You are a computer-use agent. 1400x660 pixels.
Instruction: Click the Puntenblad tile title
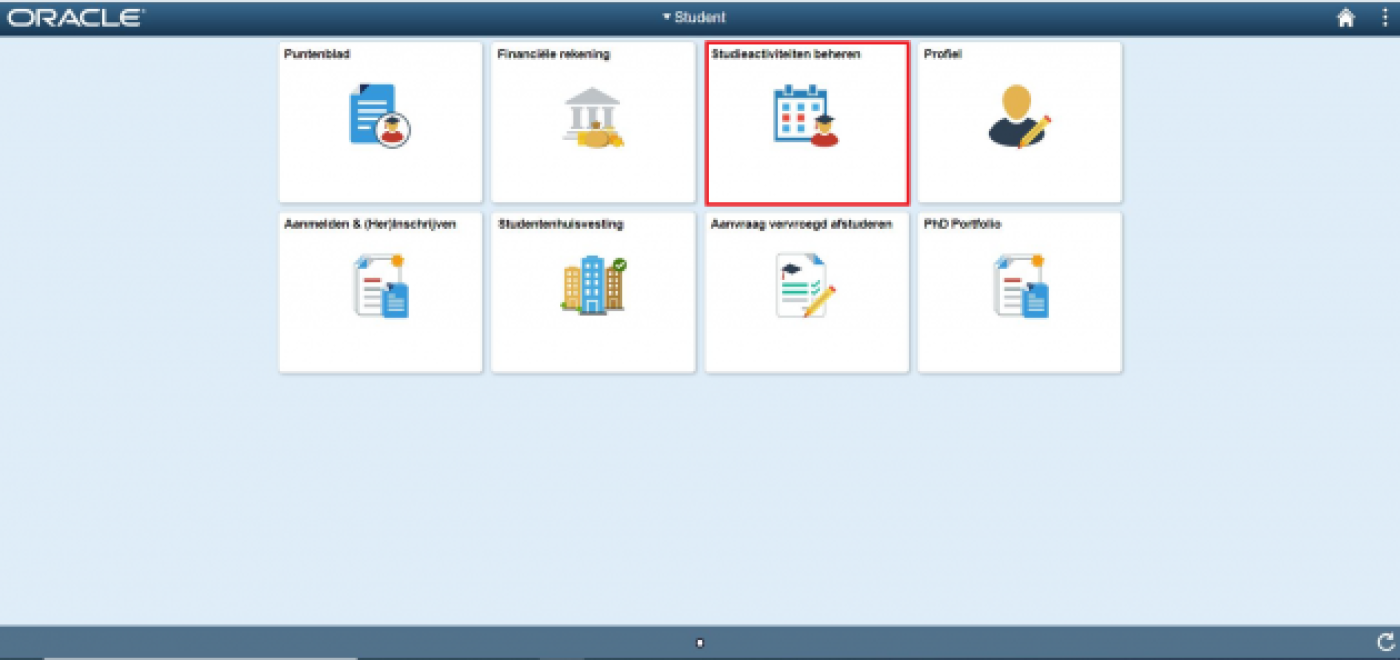317,54
